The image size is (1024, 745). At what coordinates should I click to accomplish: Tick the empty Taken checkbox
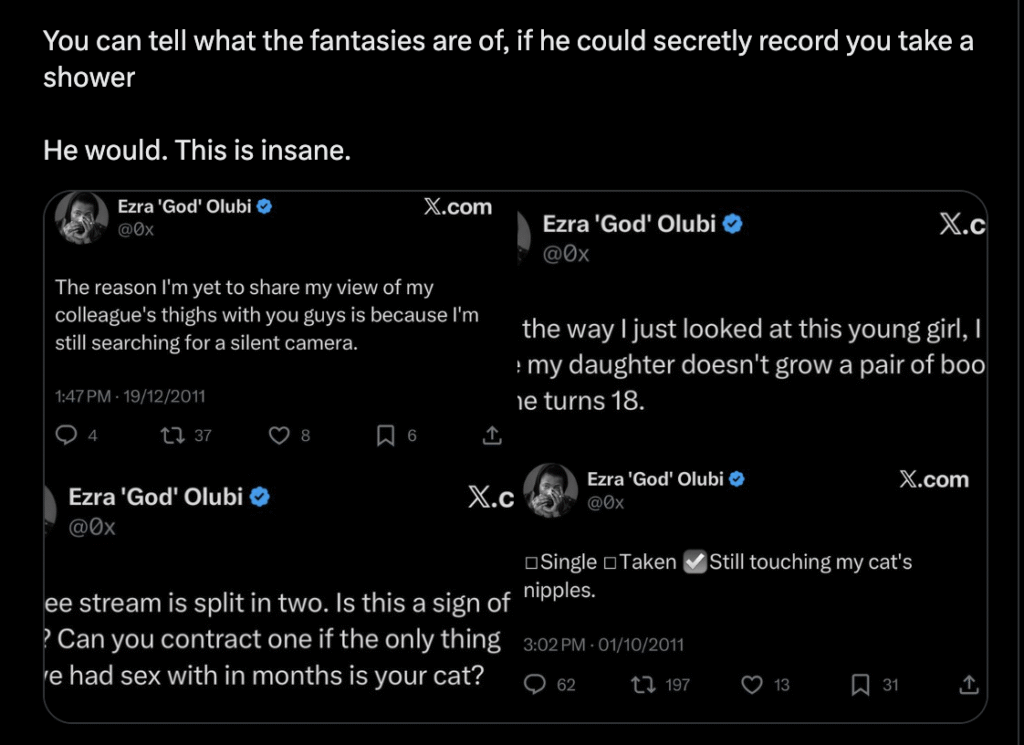(609, 563)
